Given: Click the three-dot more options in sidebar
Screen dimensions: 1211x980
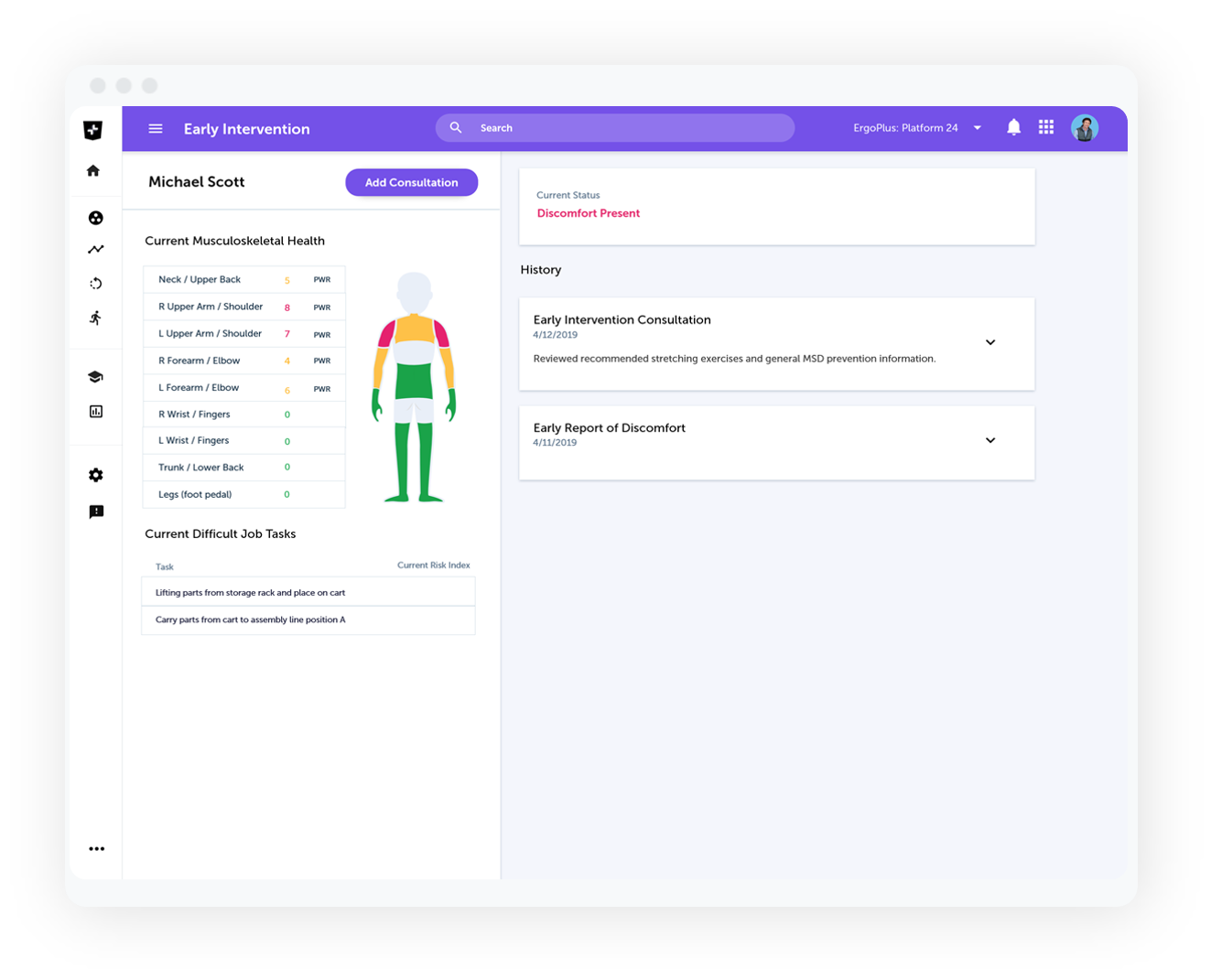Looking at the screenshot, I should pos(96,849).
